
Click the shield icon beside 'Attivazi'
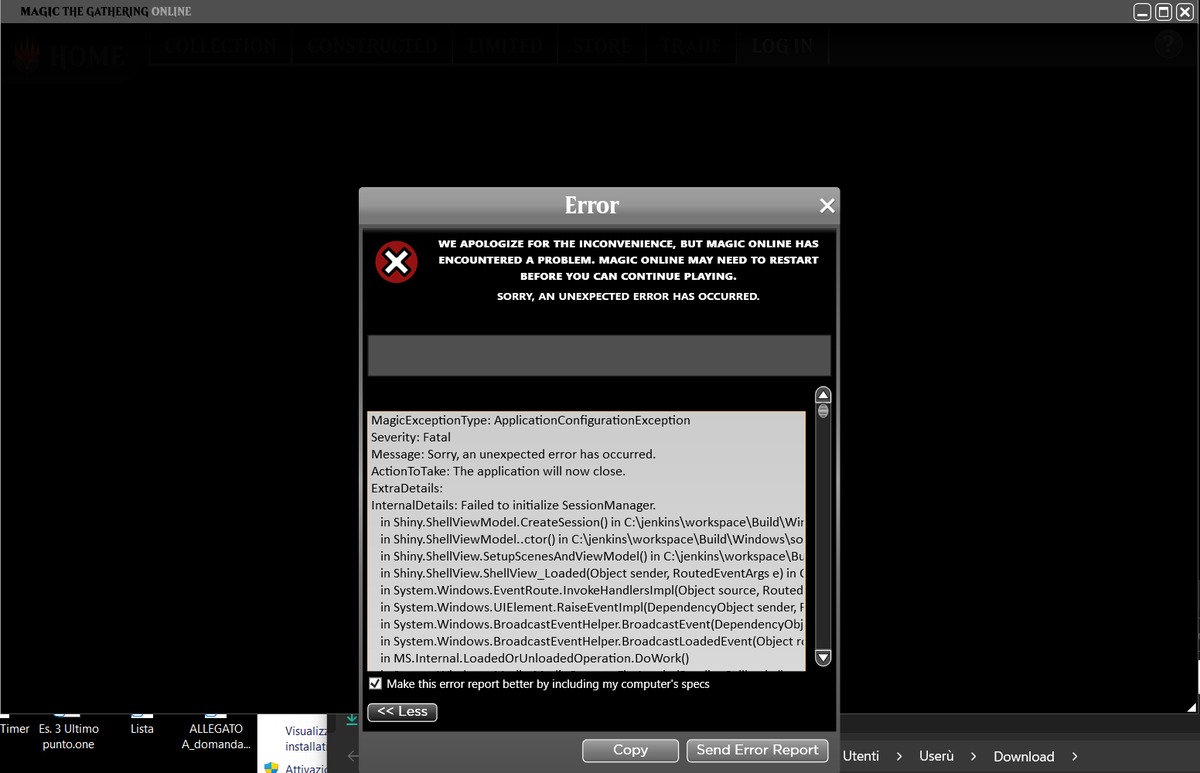pyautogui.click(x=271, y=768)
